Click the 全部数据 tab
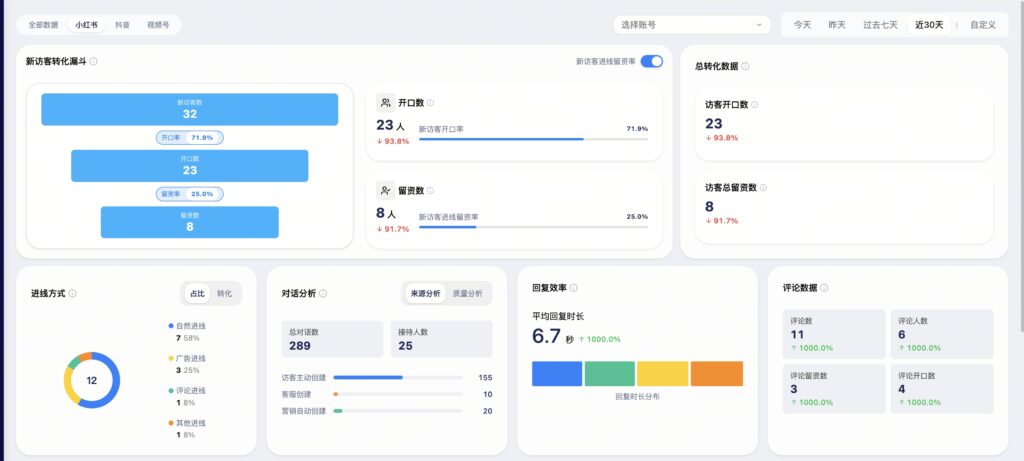1024x461 pixels. click(43, 24)
